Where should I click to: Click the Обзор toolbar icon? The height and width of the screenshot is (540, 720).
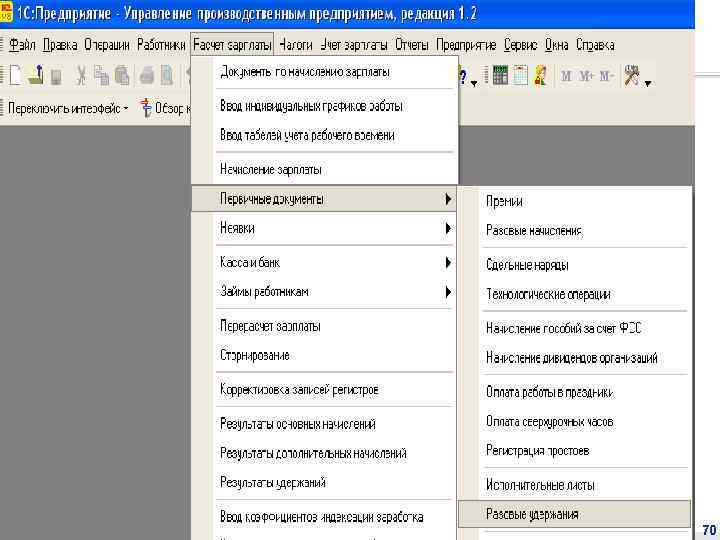coord(146,108)
